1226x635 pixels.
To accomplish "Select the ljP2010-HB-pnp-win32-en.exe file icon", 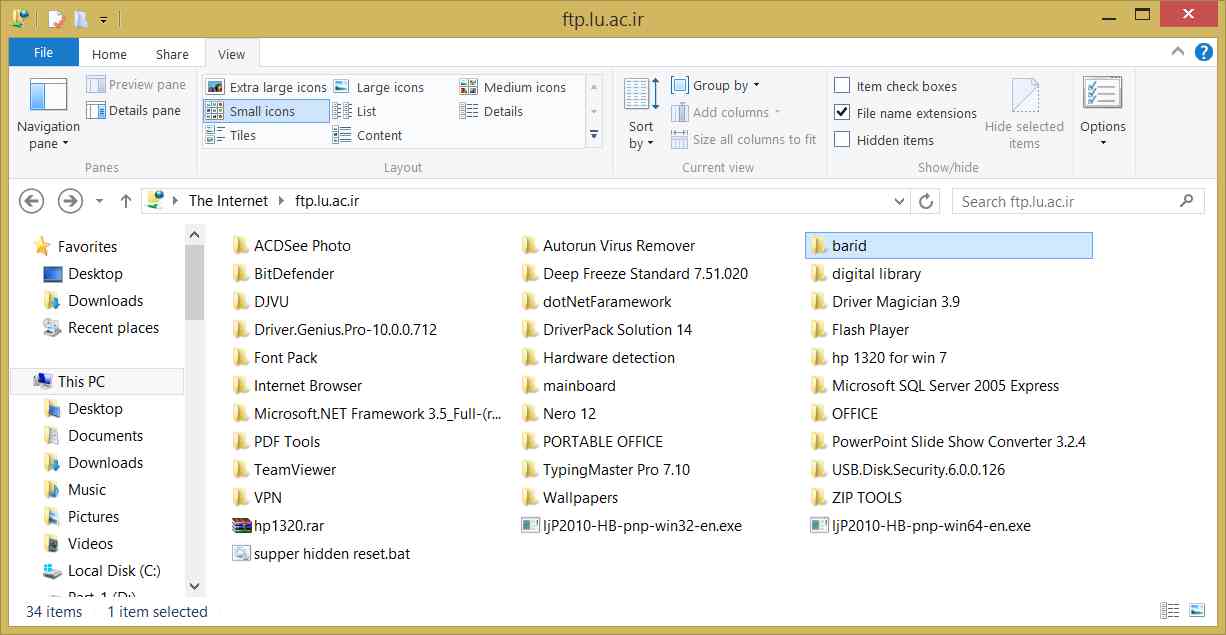I will (x=530, y=526).
